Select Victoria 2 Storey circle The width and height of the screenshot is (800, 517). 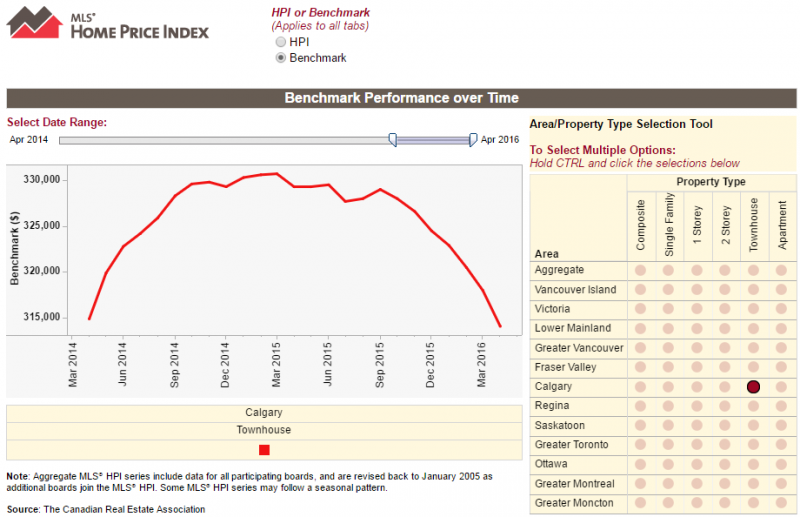pyautogui.click(x=726, y=309)
